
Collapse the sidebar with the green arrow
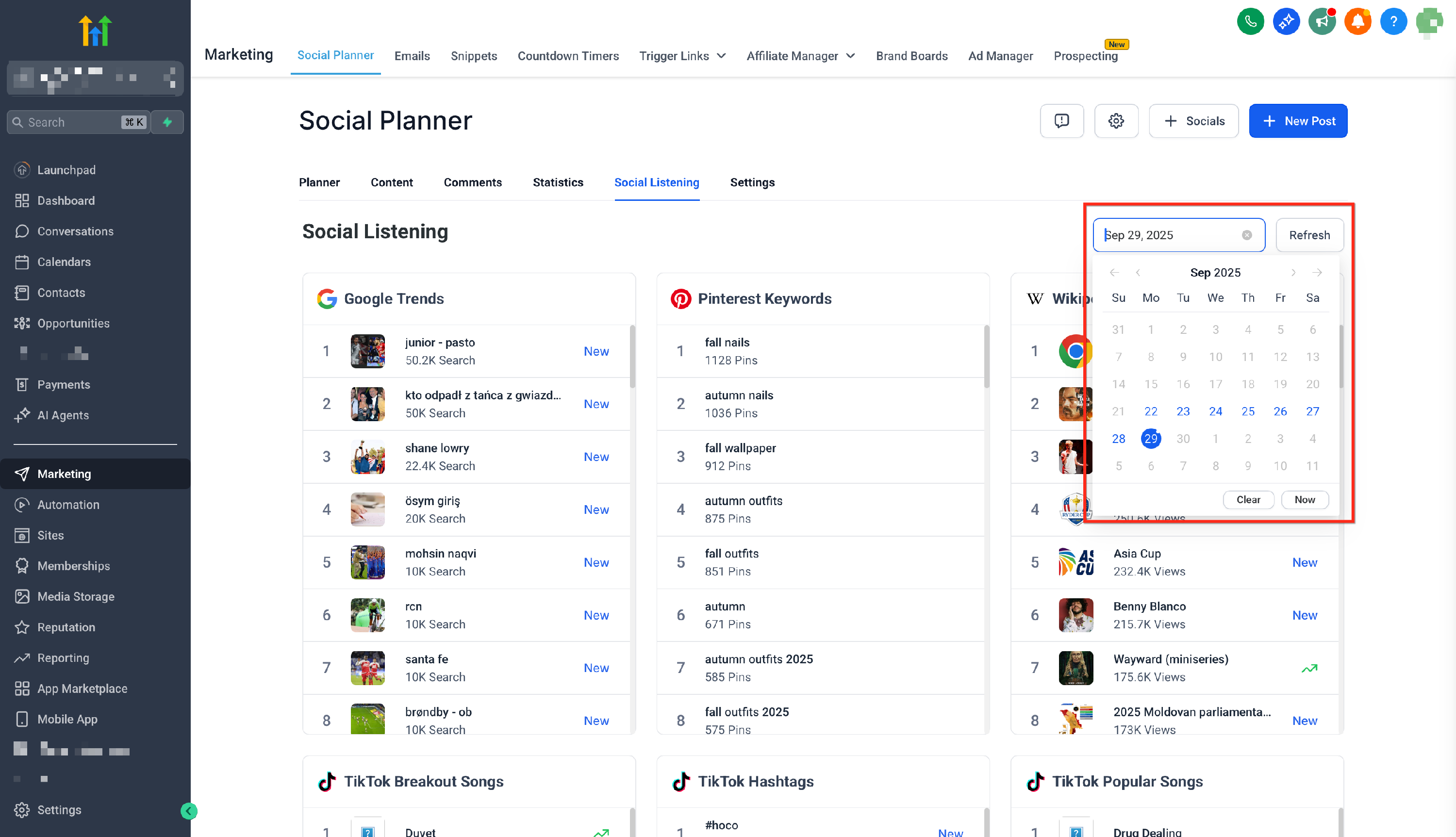[x=188, y=811]
